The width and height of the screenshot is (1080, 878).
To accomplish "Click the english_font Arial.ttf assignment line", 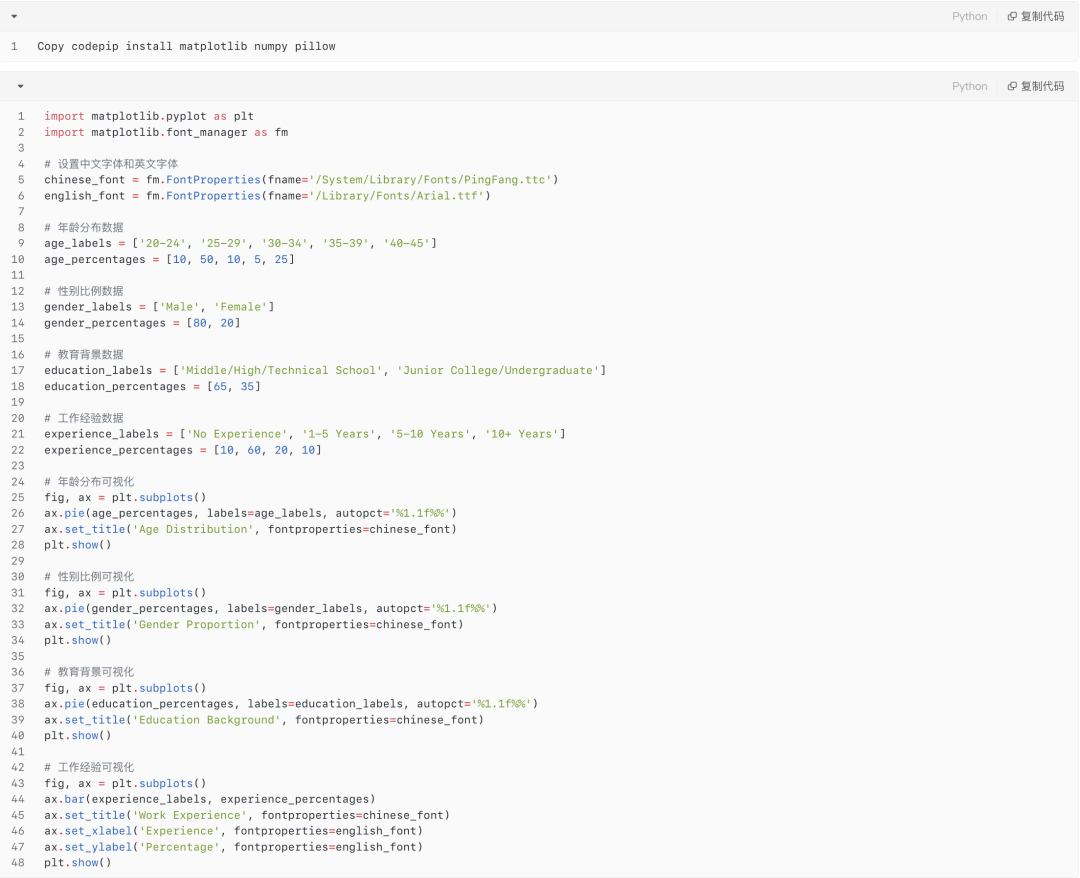I will point(267,196).
